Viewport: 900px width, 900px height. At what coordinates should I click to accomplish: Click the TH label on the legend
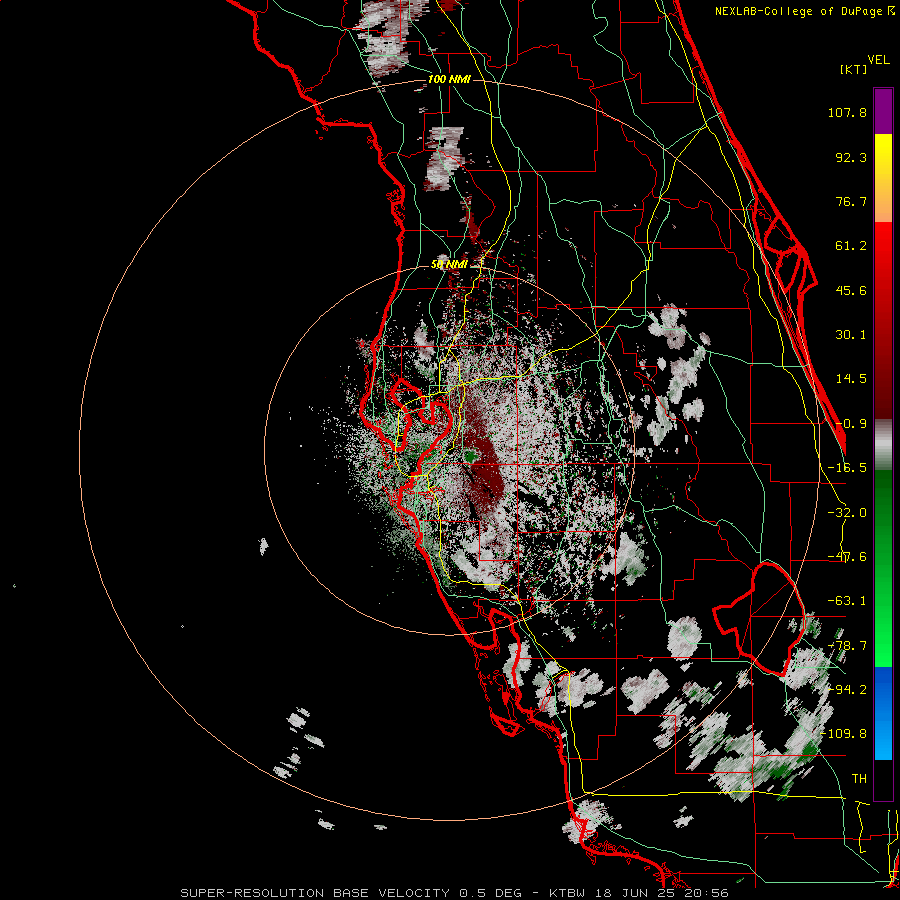pyautogui.click(x=859, y=779)
